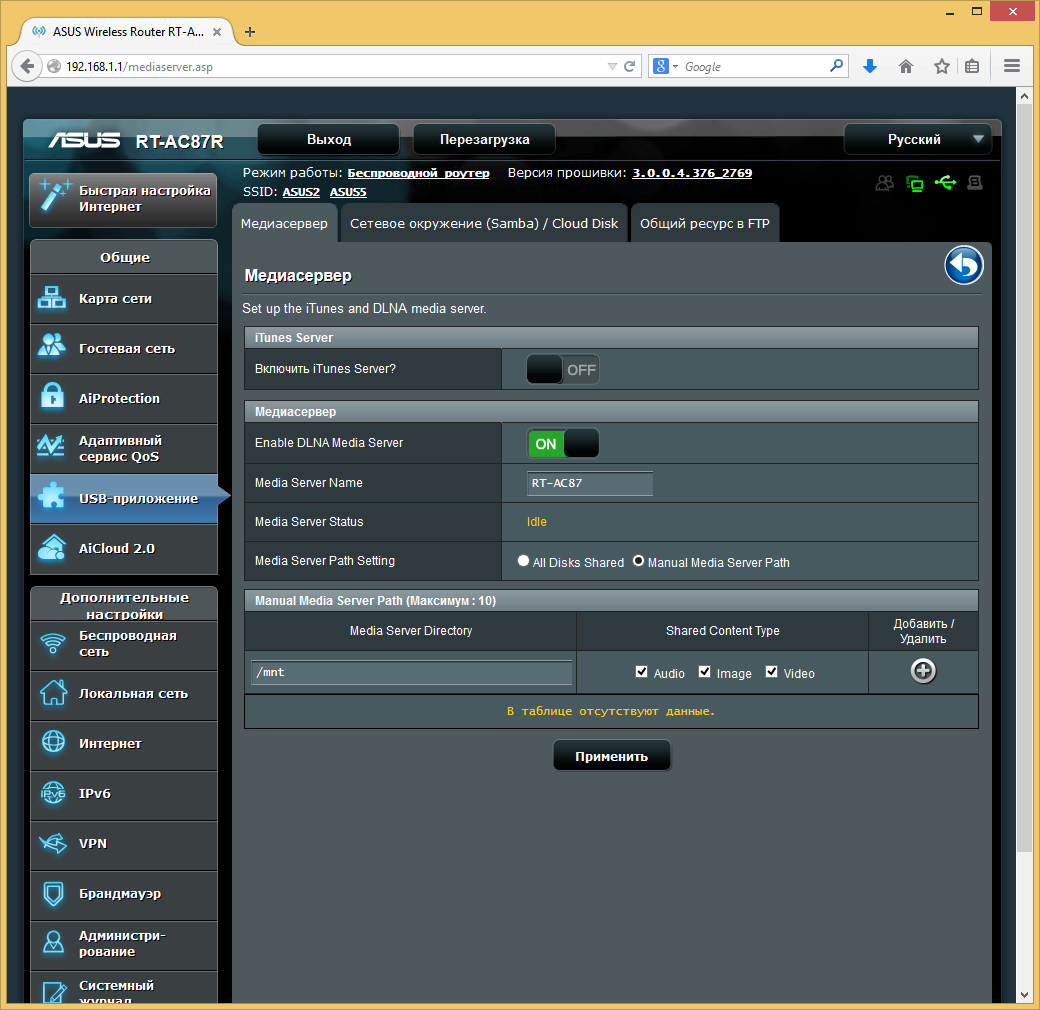The image size is (1040, 1010).
Task: Select Manual Media Server Path option
Action: tap(638, 561)
